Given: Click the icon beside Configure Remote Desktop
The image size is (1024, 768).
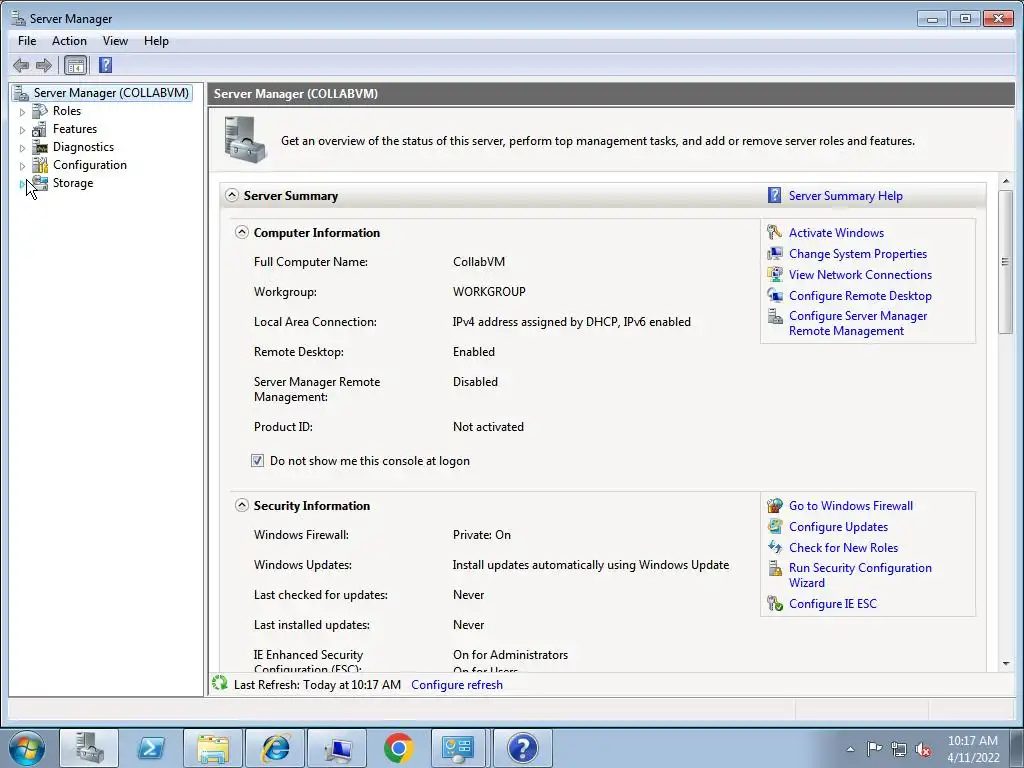Looking at the screenshot, I should pyautogui.click(x=775, y=295).
